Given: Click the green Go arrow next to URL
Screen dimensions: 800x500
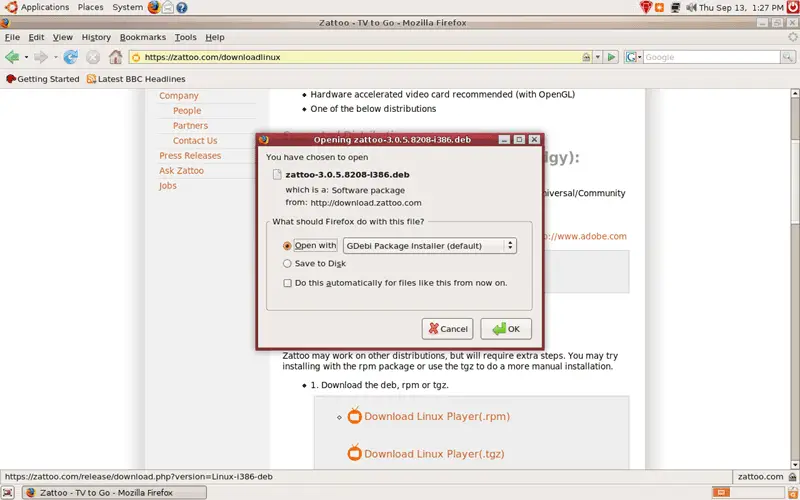Looking at the screenshot, I should (611, 57).
